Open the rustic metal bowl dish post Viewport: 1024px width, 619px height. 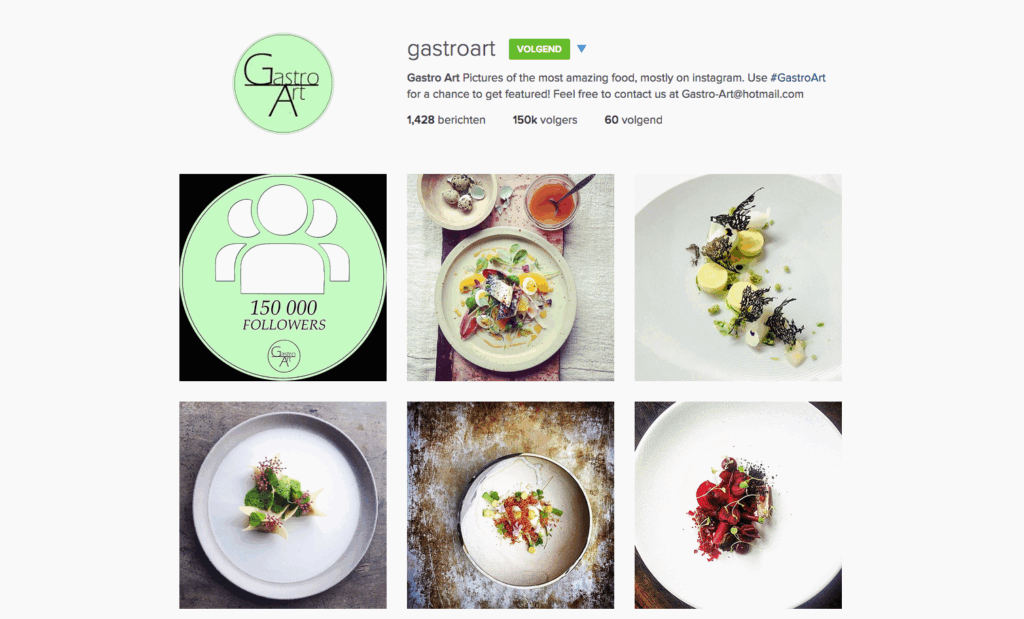(x=510, y=505)
